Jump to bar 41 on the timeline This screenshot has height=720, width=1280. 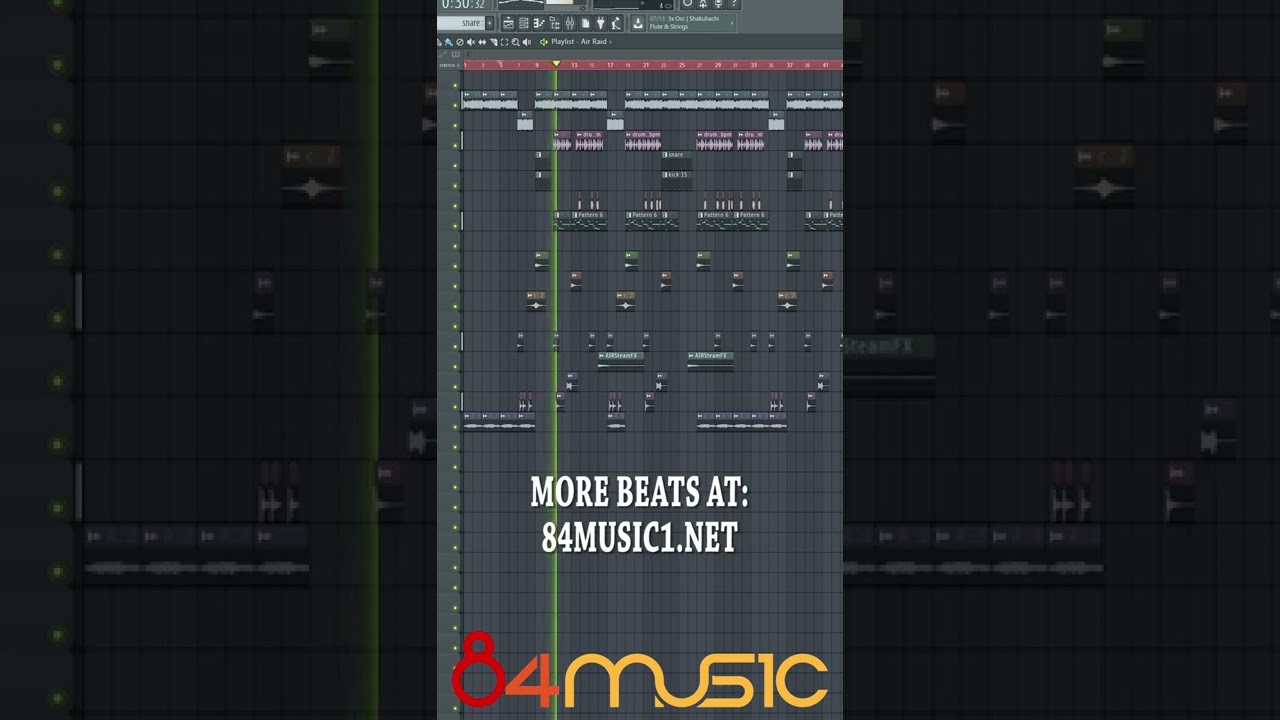click(825, 65)
